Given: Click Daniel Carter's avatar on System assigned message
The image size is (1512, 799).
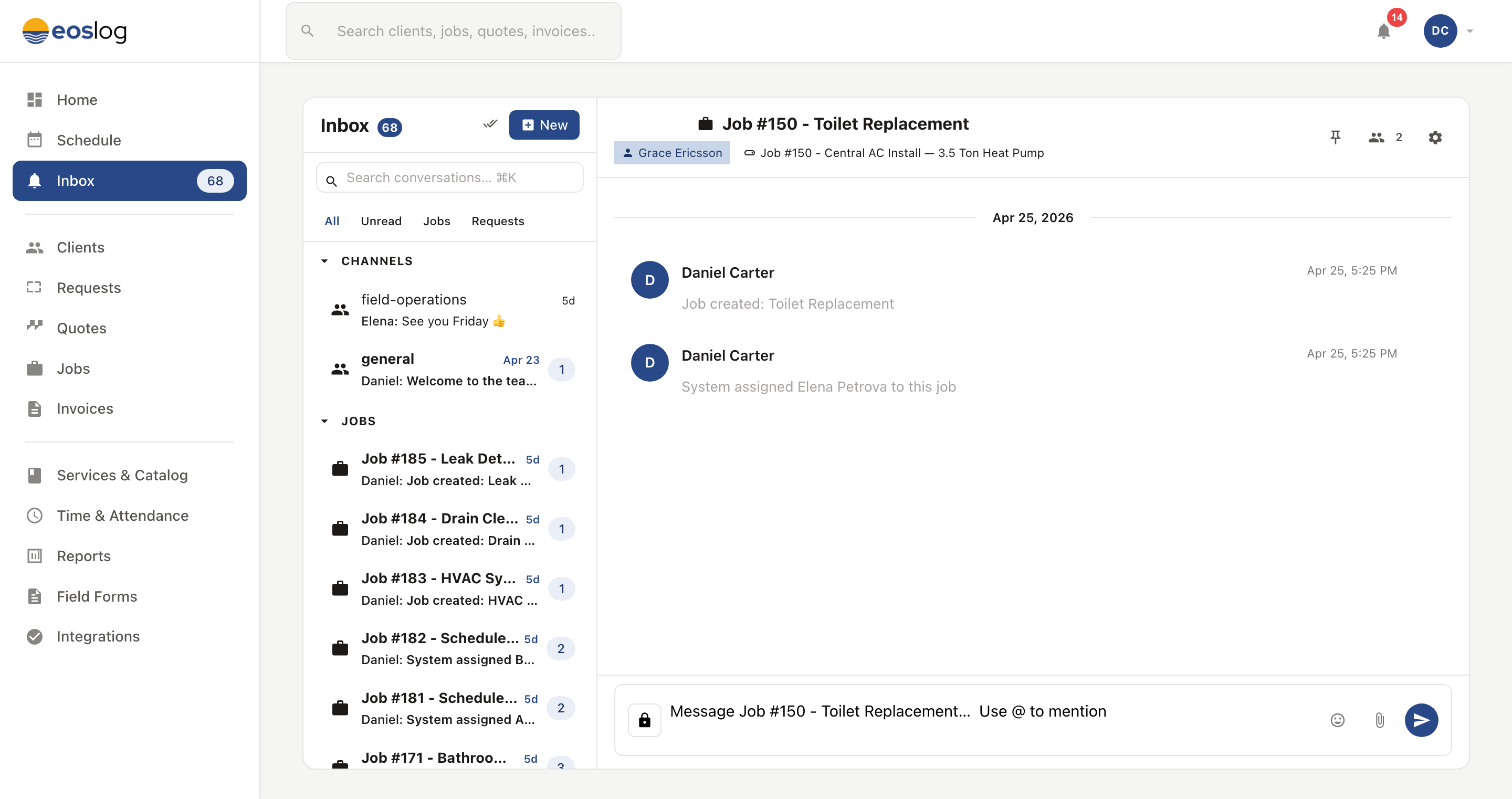Looking at the screenshot, I should click(x=650, y=363).
